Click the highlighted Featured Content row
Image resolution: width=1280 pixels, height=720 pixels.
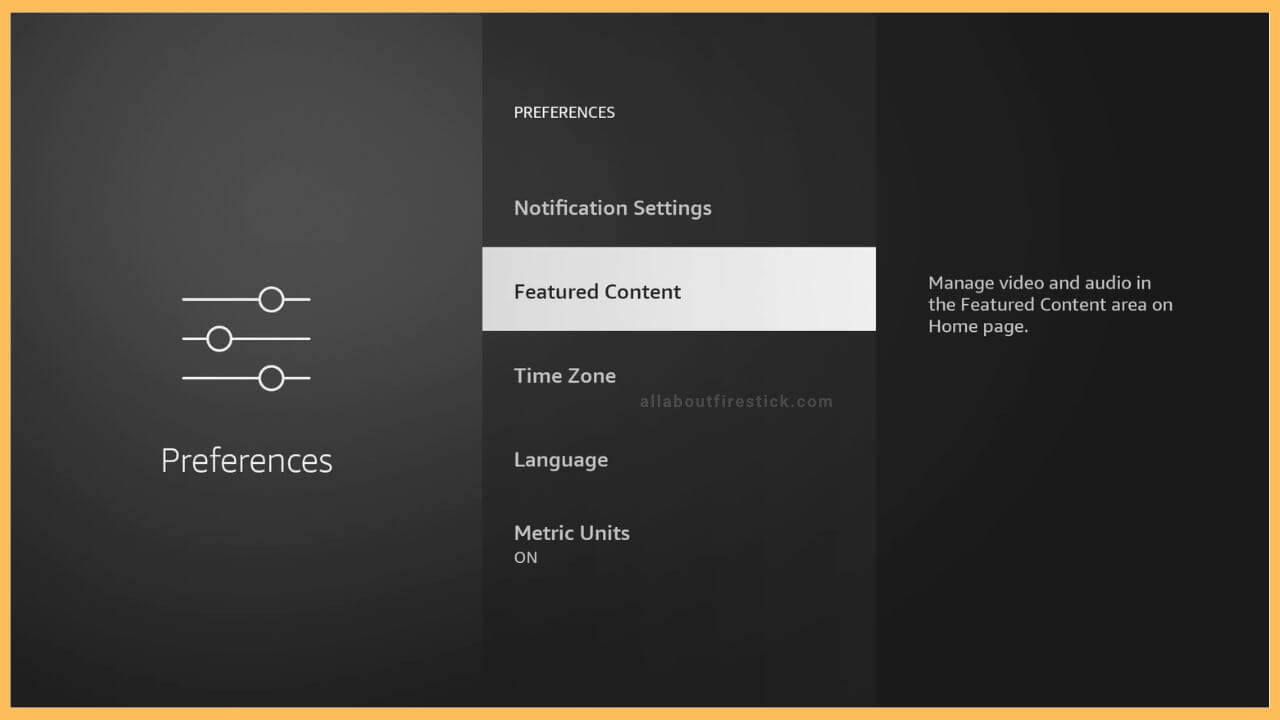[x=679, y=289]
